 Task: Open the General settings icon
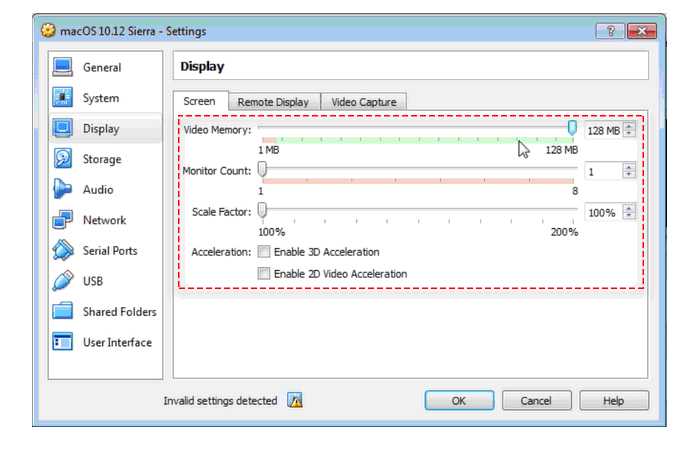click(x=62, y=68)
